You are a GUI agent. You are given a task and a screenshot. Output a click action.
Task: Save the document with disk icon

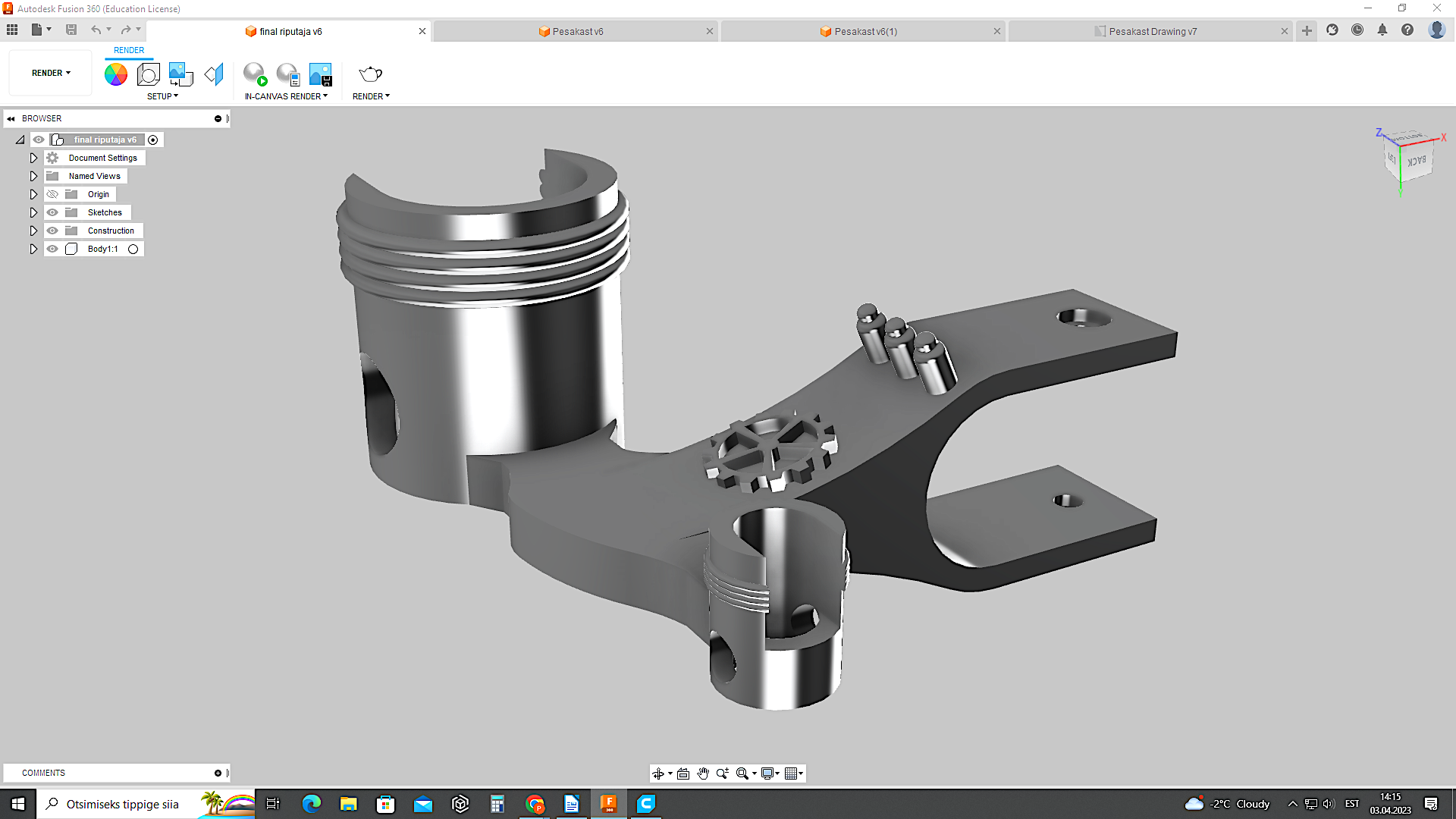71,30
